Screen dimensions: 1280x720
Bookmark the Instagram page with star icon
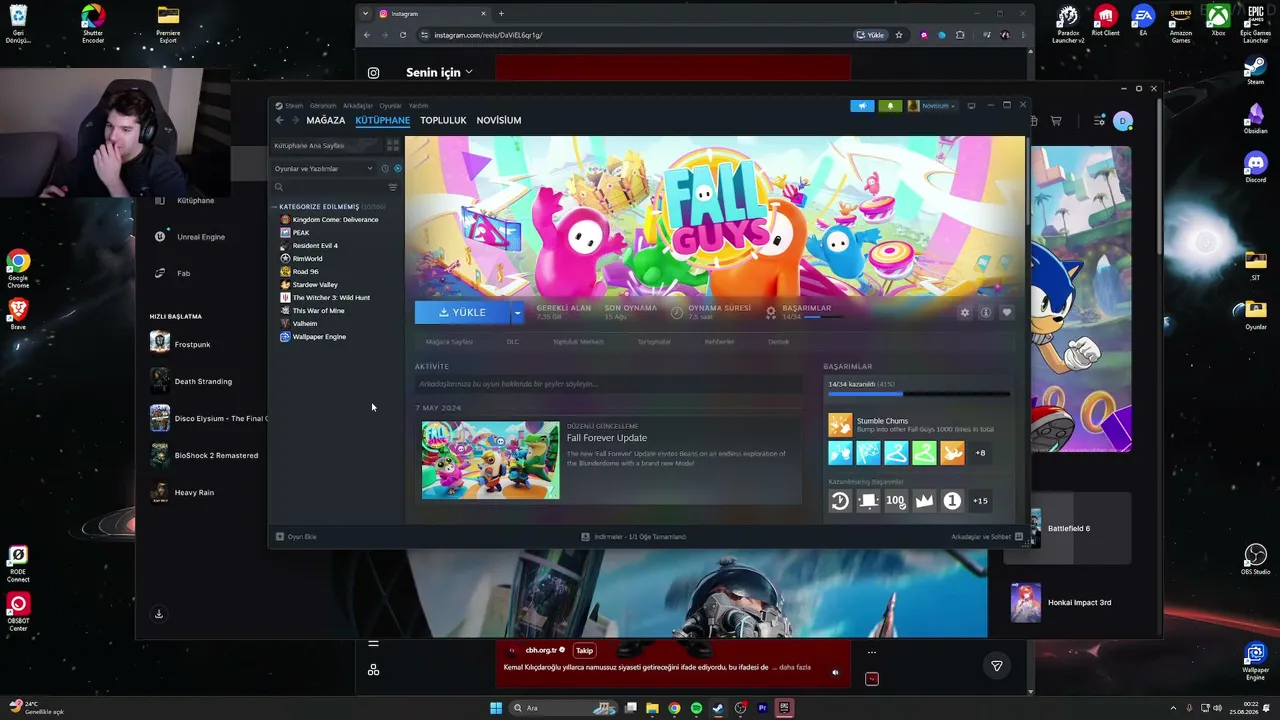[899, 35]
